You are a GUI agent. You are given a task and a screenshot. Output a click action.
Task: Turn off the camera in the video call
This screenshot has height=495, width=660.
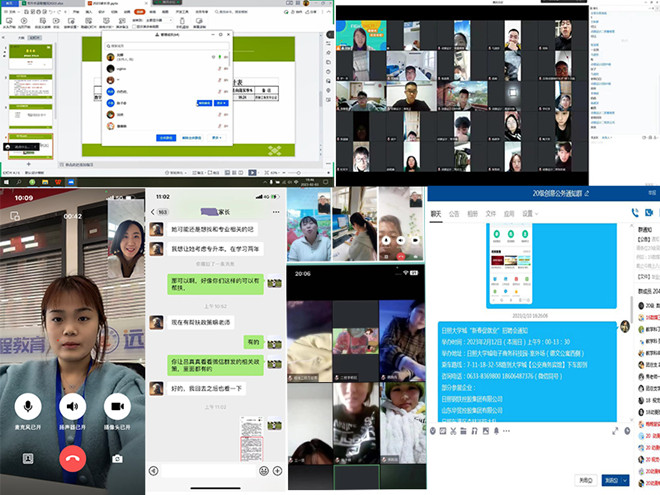point(118,407)
